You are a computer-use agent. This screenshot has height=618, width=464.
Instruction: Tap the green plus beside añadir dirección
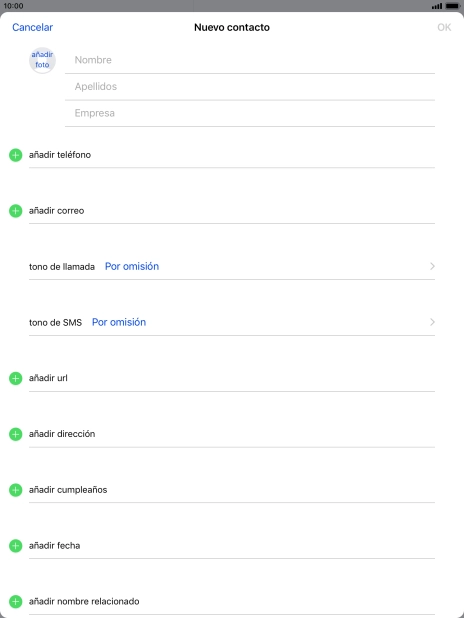click(x=15, y=434)
